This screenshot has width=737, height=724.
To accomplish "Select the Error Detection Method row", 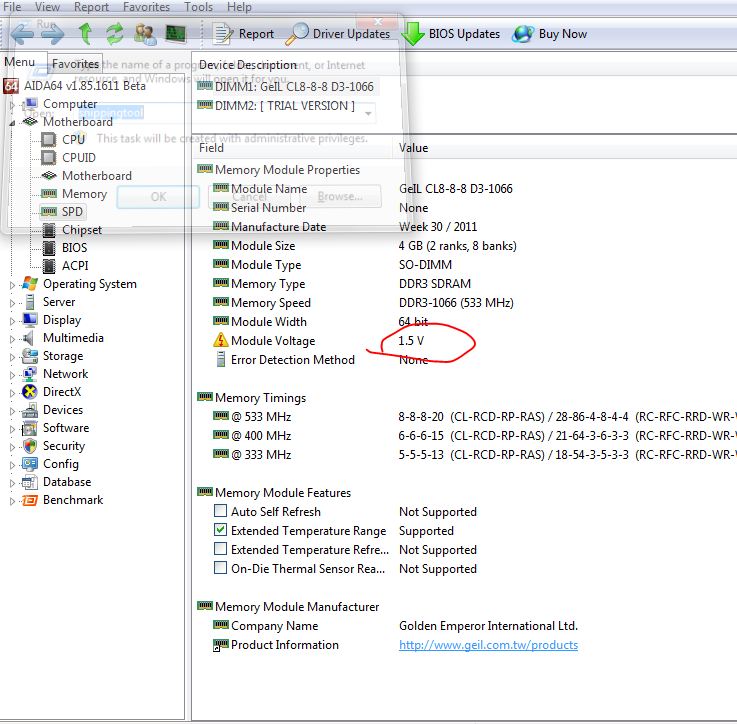I will 321,360.
